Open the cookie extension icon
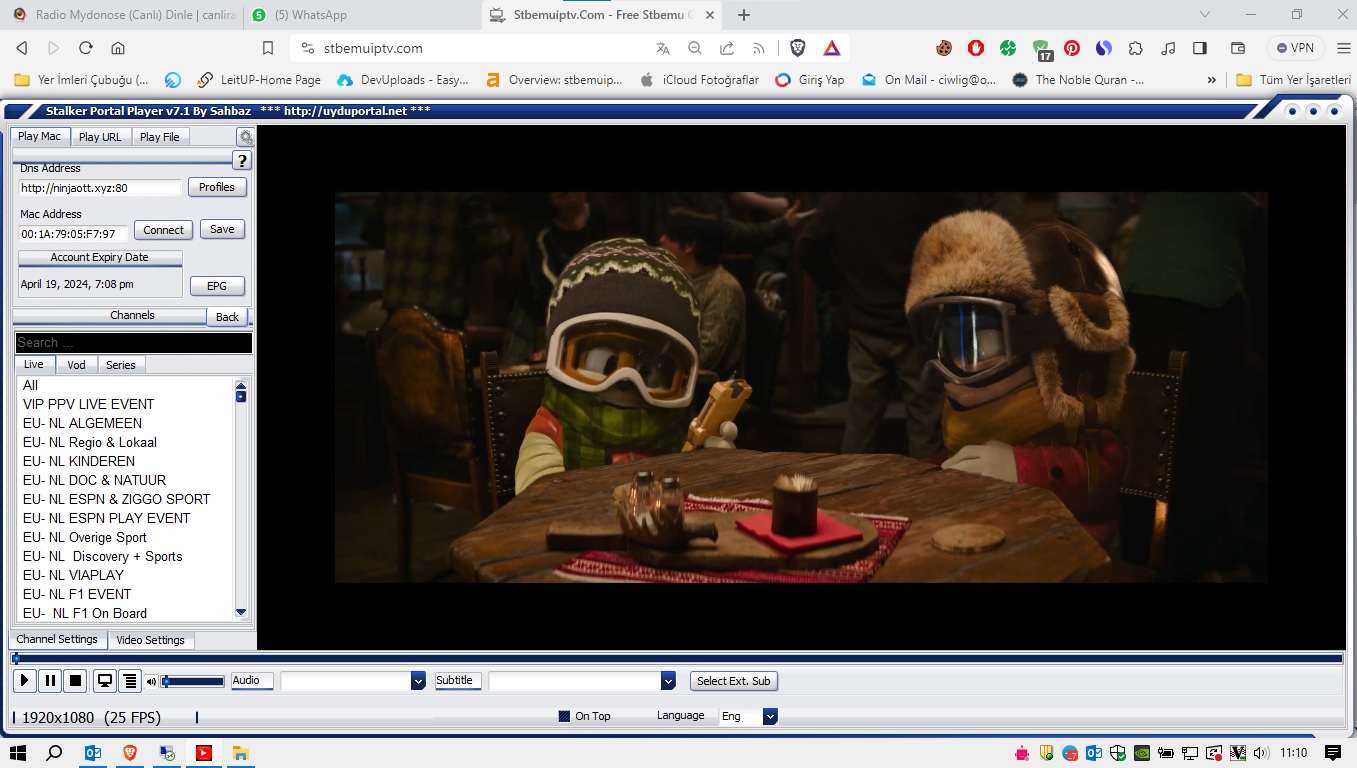This screenshot has height=768, width=1357. coord(944,48)
